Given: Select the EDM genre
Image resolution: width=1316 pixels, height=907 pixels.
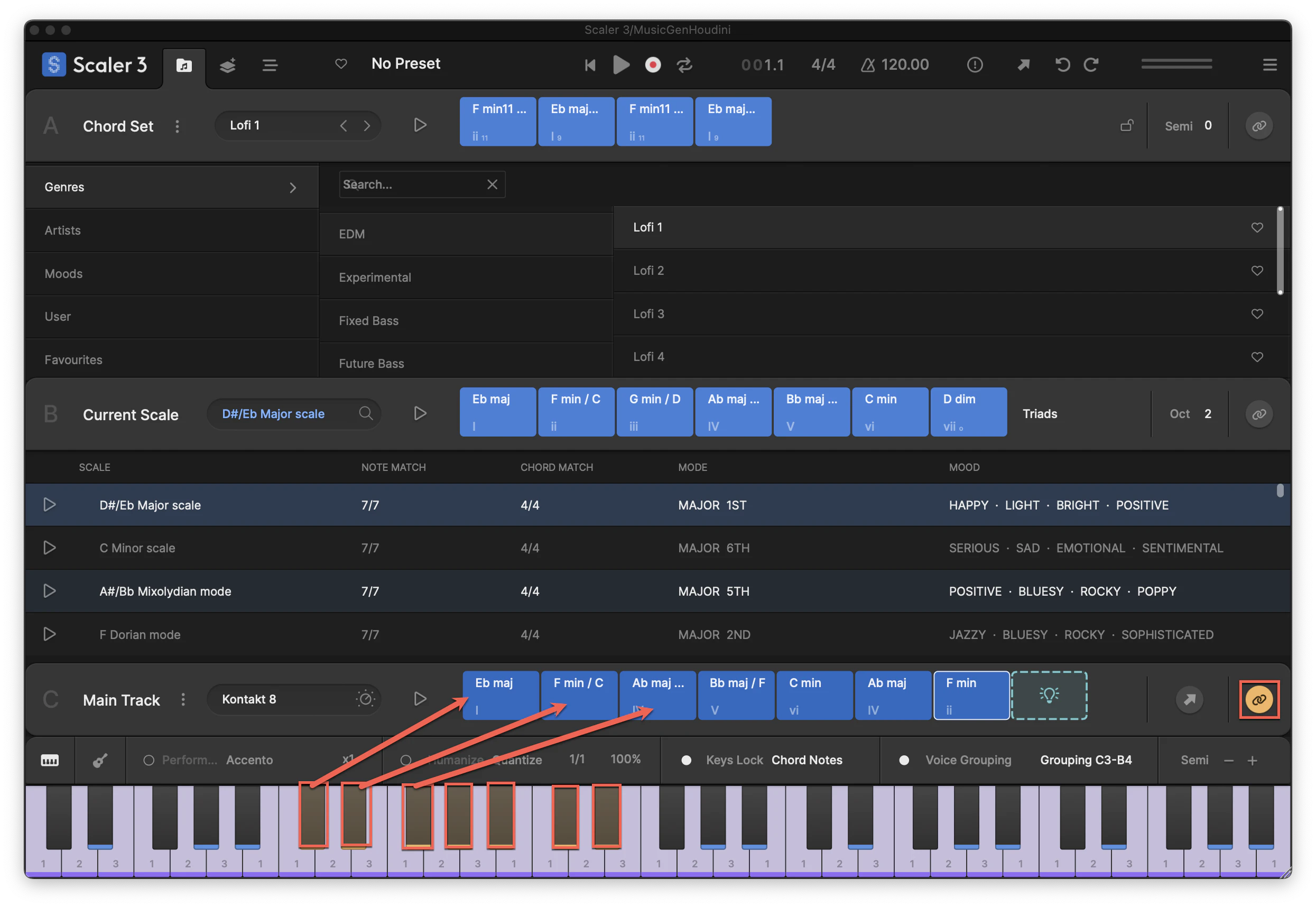Looking at the screenshot, I should point(466,234).
